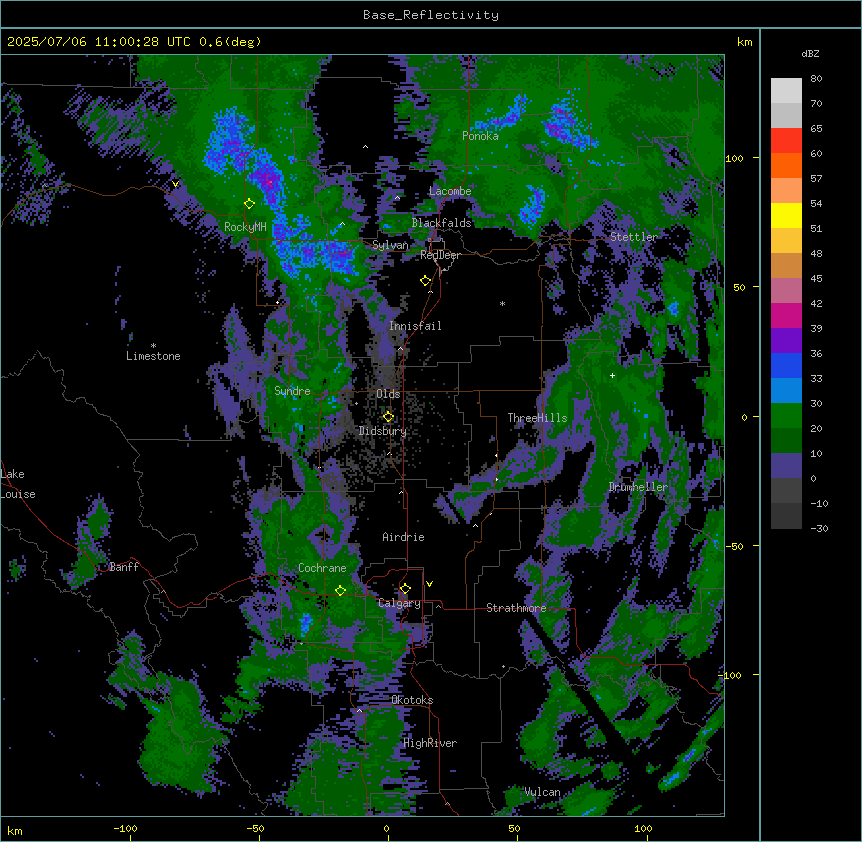The width and height of the screenshot is (862, 842).
Task: Click the Calgary city label
Action: click(399, 603)
